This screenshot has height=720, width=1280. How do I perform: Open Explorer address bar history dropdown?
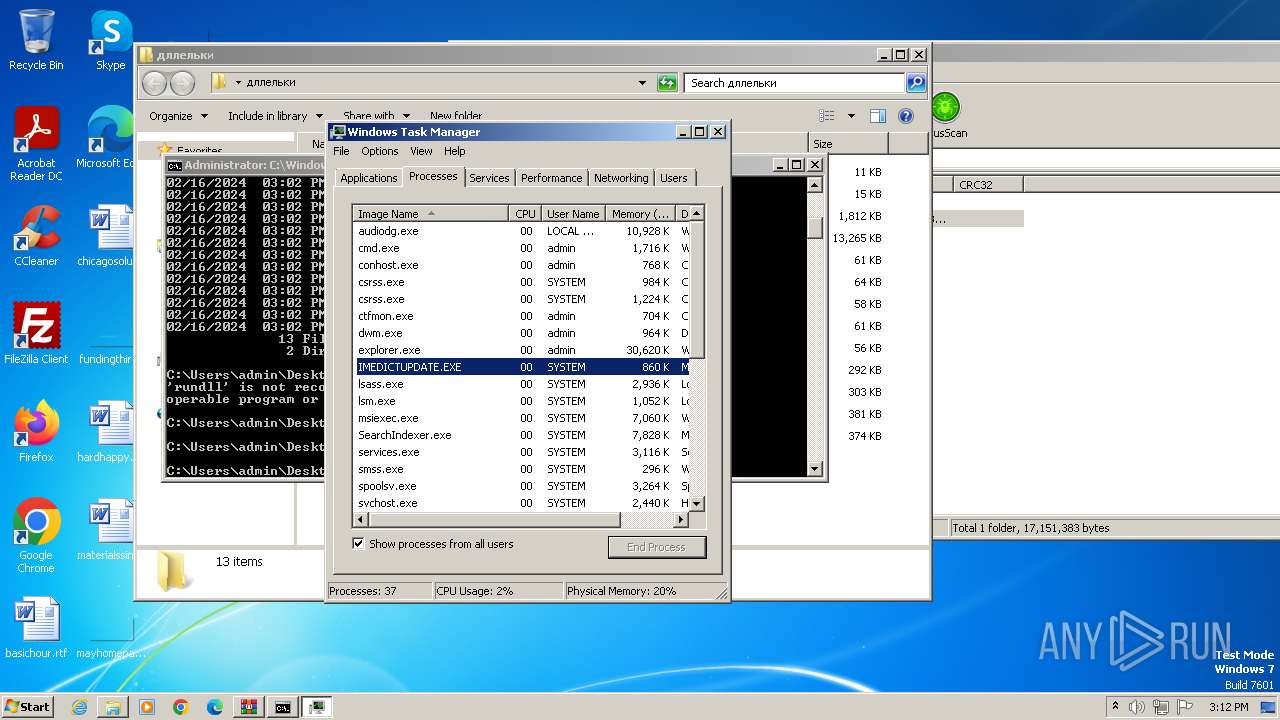642,83
